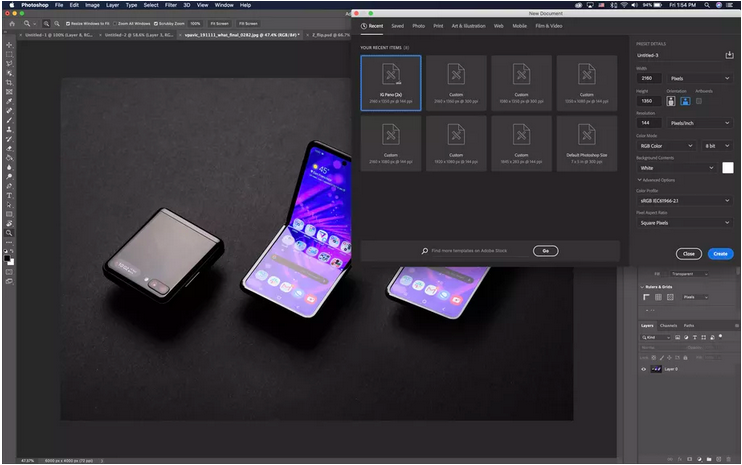Toggle Resize Windows to Fit checkbox

(68, 24)
